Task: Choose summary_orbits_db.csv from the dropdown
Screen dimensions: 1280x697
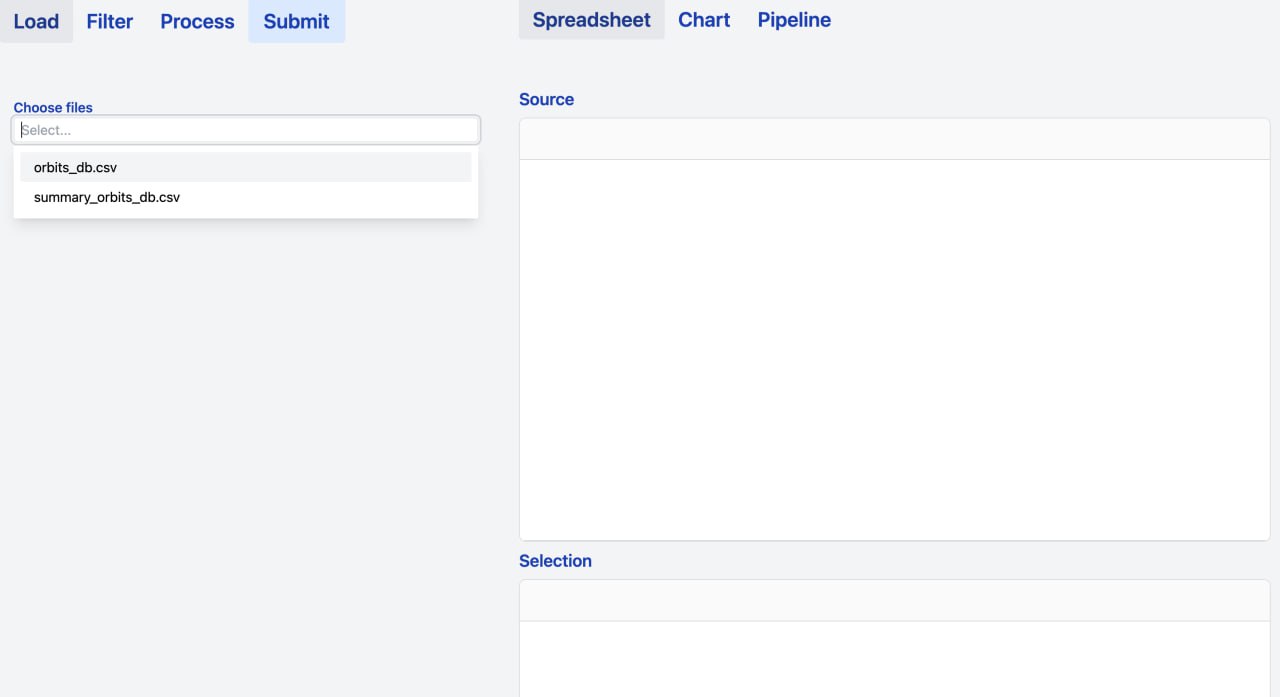Action: point(246,197)
